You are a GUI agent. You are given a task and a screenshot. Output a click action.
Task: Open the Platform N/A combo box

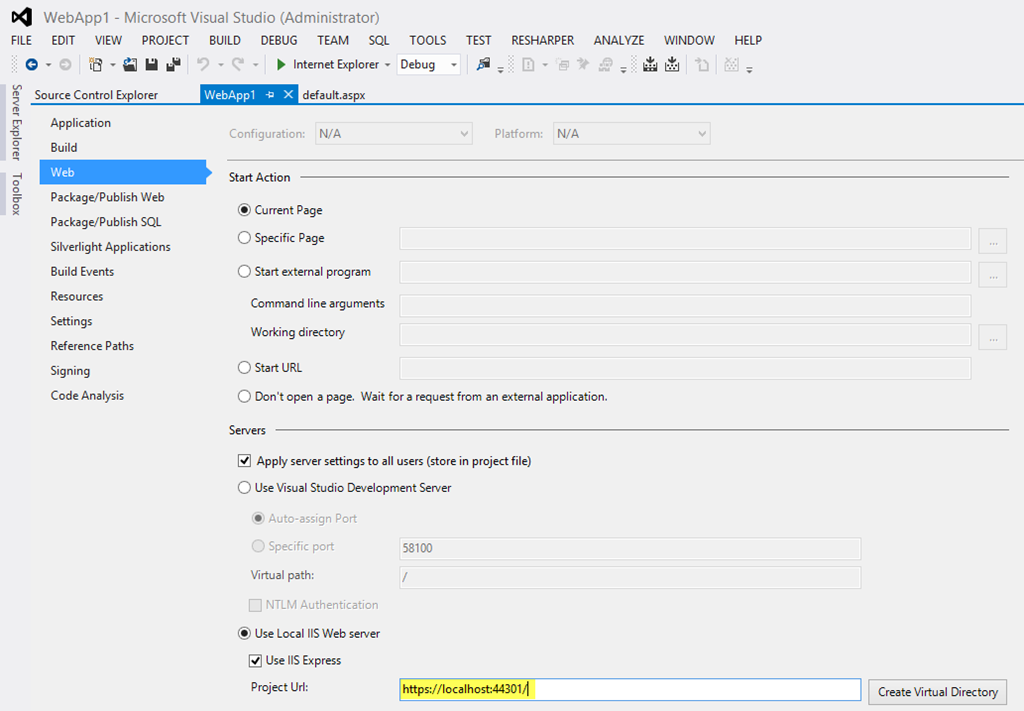[631, 133]
